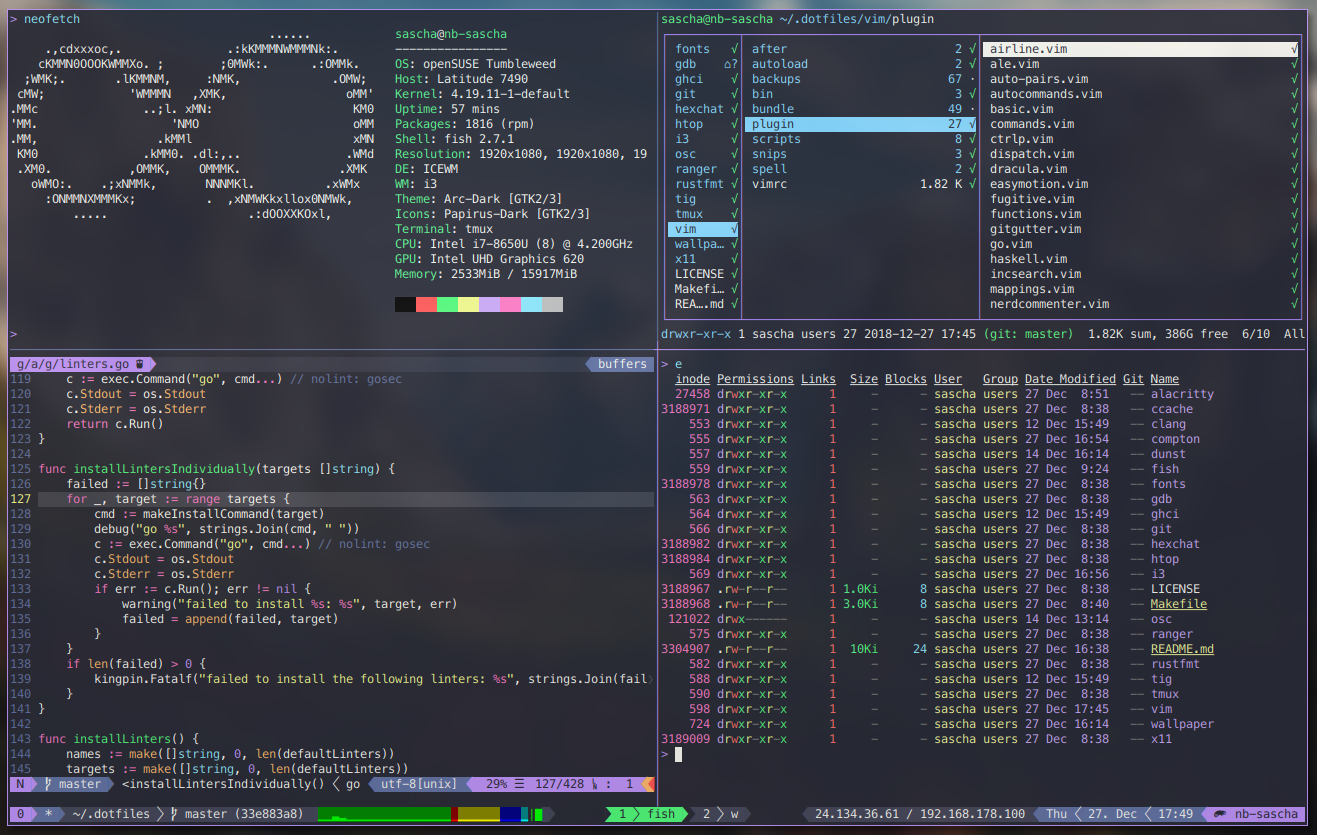Click the inode column header
Screen dimensions: 1317x835
point(693,379)
